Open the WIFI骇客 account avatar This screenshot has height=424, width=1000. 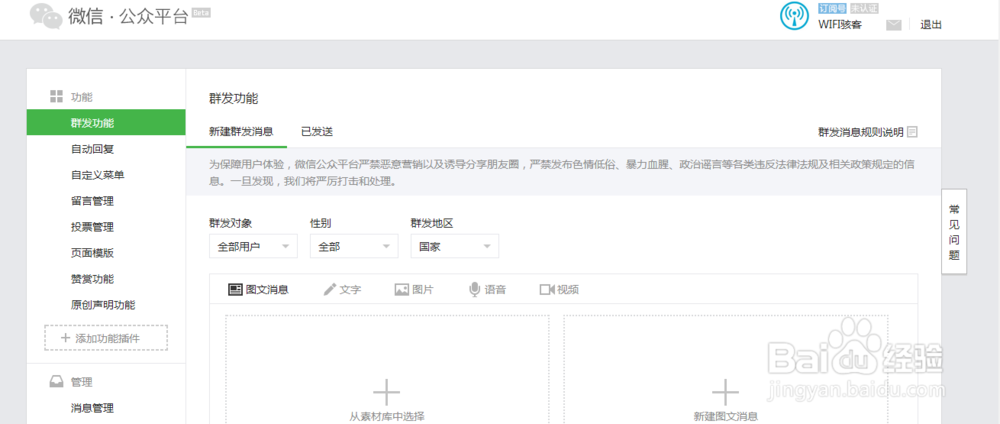click(x=795, y=16)
